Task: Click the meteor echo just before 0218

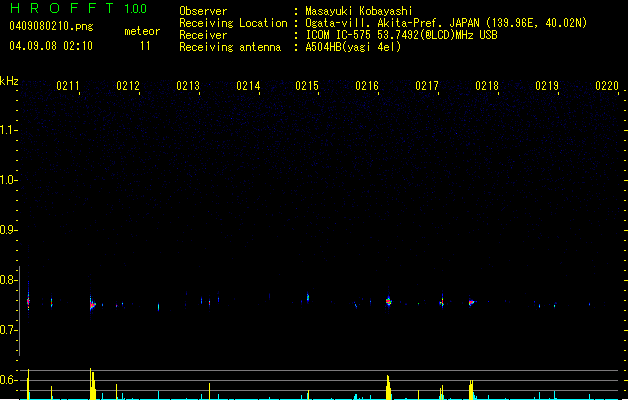Action: (x=472, y=303)
